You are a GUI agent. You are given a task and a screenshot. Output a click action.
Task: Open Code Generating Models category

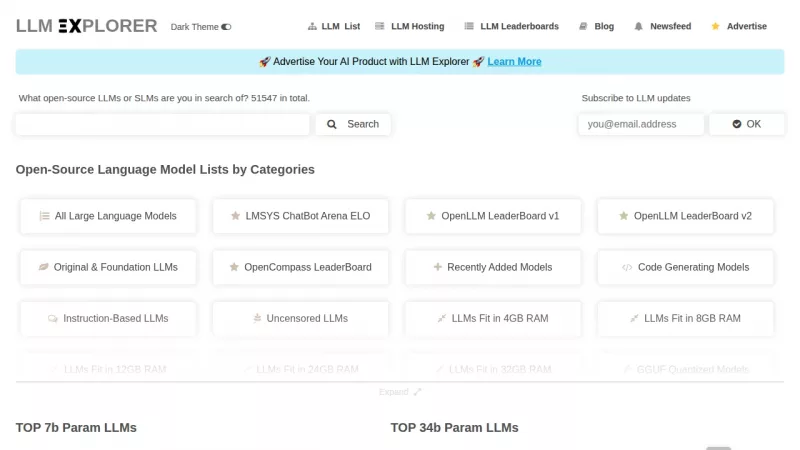tap(685, 267)
